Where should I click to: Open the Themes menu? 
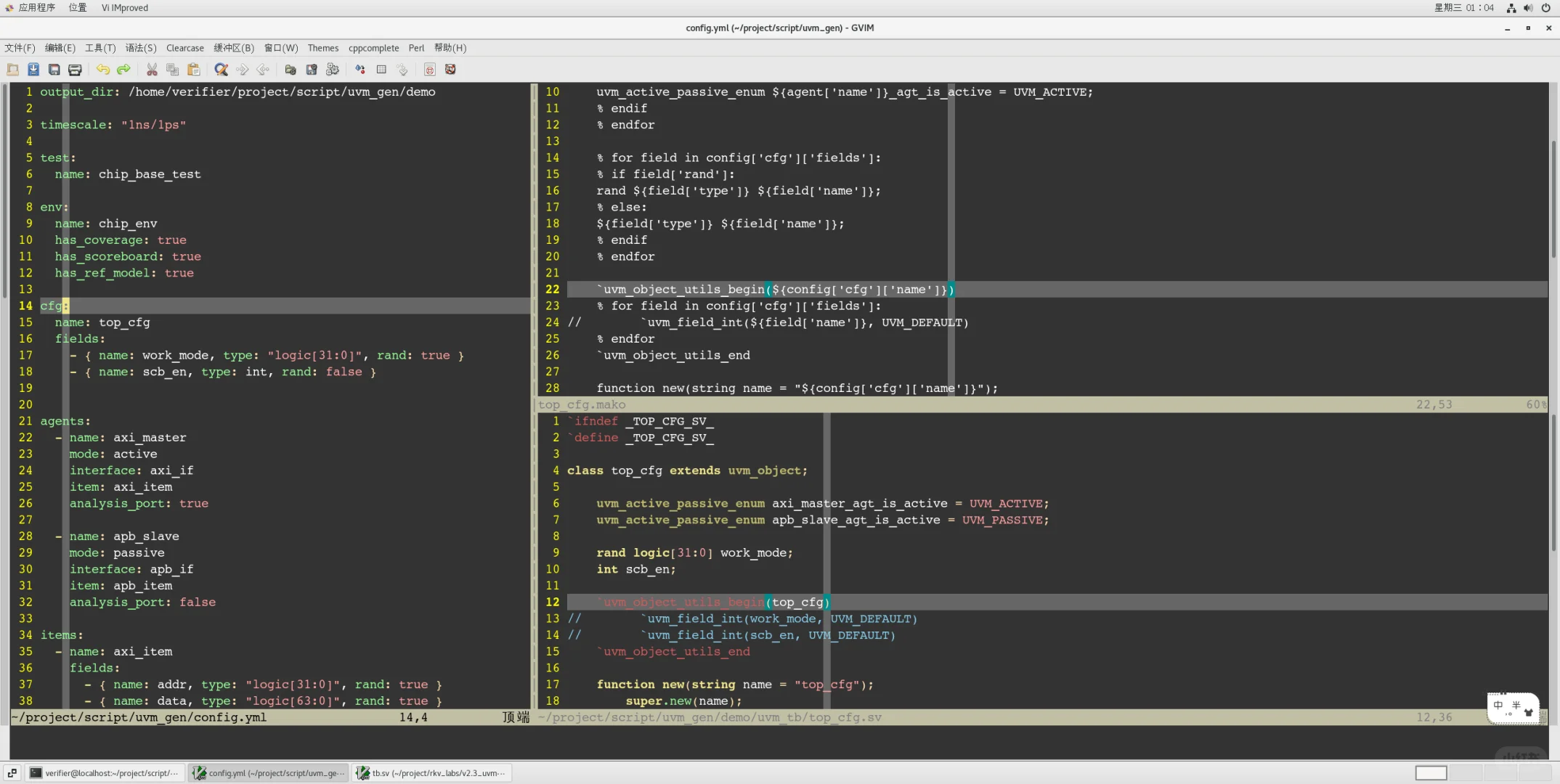click(322, 48)
